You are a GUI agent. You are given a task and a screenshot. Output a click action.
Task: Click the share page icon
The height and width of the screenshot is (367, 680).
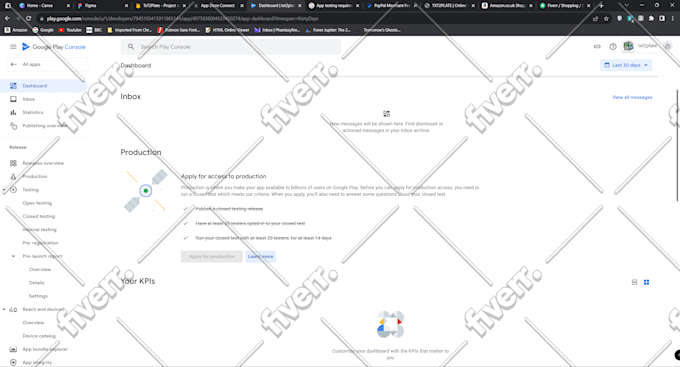pyautogui.click(x=595, y=19)
